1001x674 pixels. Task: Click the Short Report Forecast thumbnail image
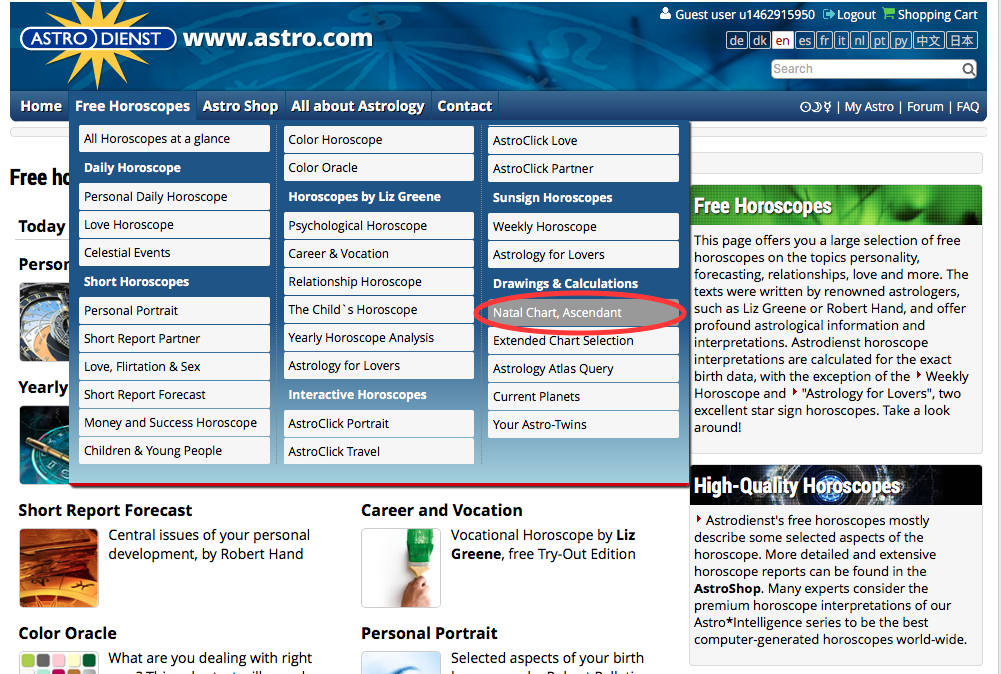click(59, 568)
